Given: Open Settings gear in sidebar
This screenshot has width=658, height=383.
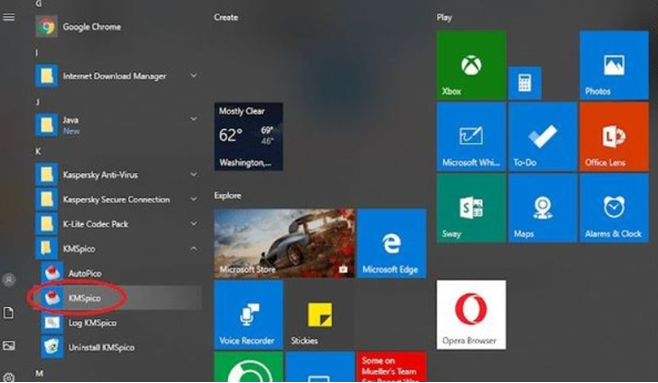Looking at the screenshot, I should (9, 377).
